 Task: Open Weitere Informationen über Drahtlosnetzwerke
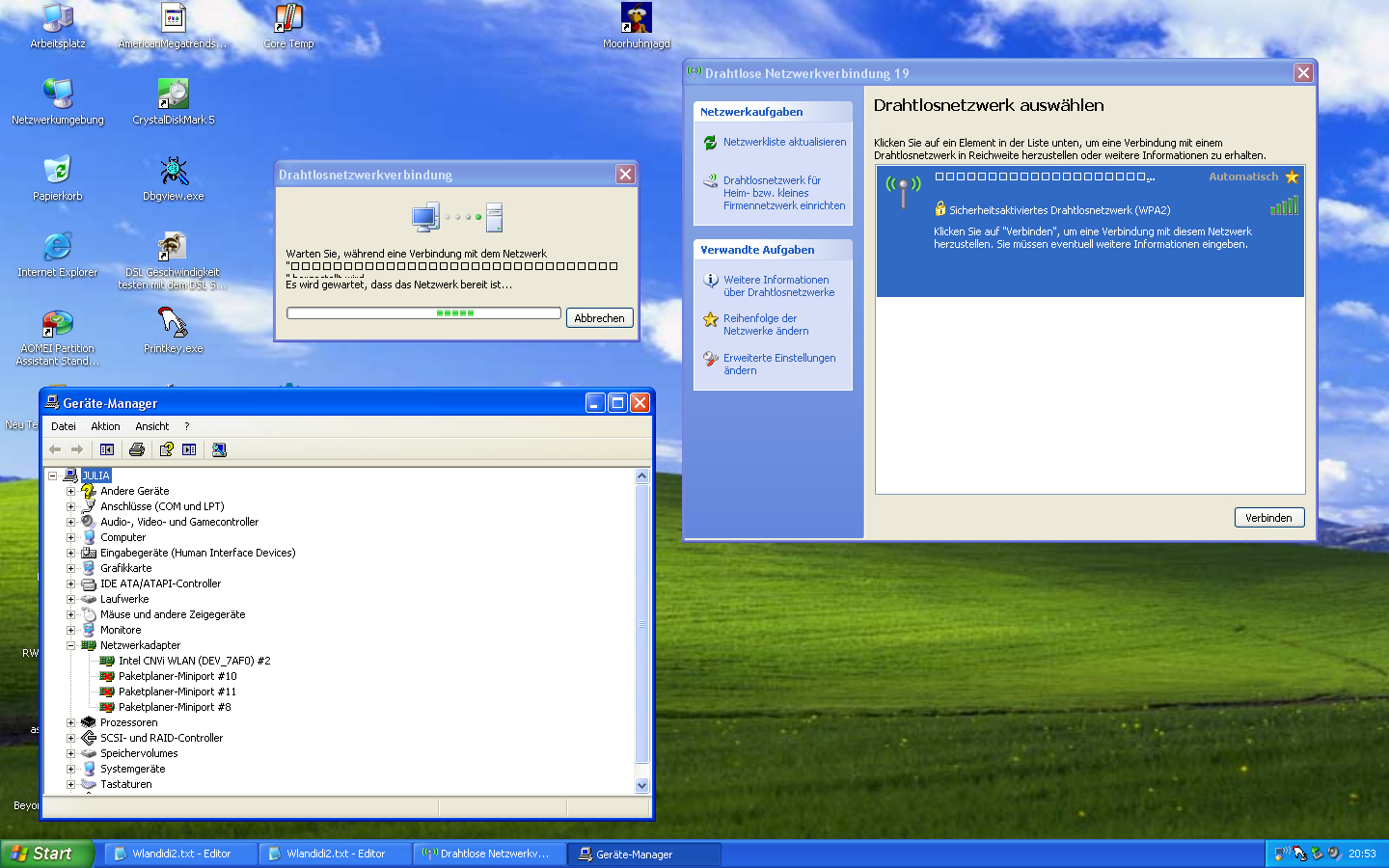point(779,286)
